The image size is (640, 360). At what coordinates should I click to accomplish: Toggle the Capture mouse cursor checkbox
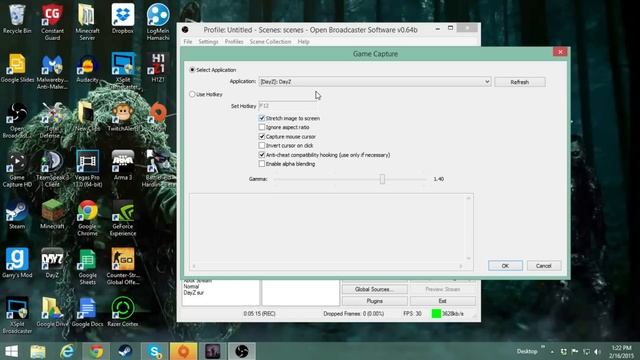pyautogui.click(x=262, y=136)
